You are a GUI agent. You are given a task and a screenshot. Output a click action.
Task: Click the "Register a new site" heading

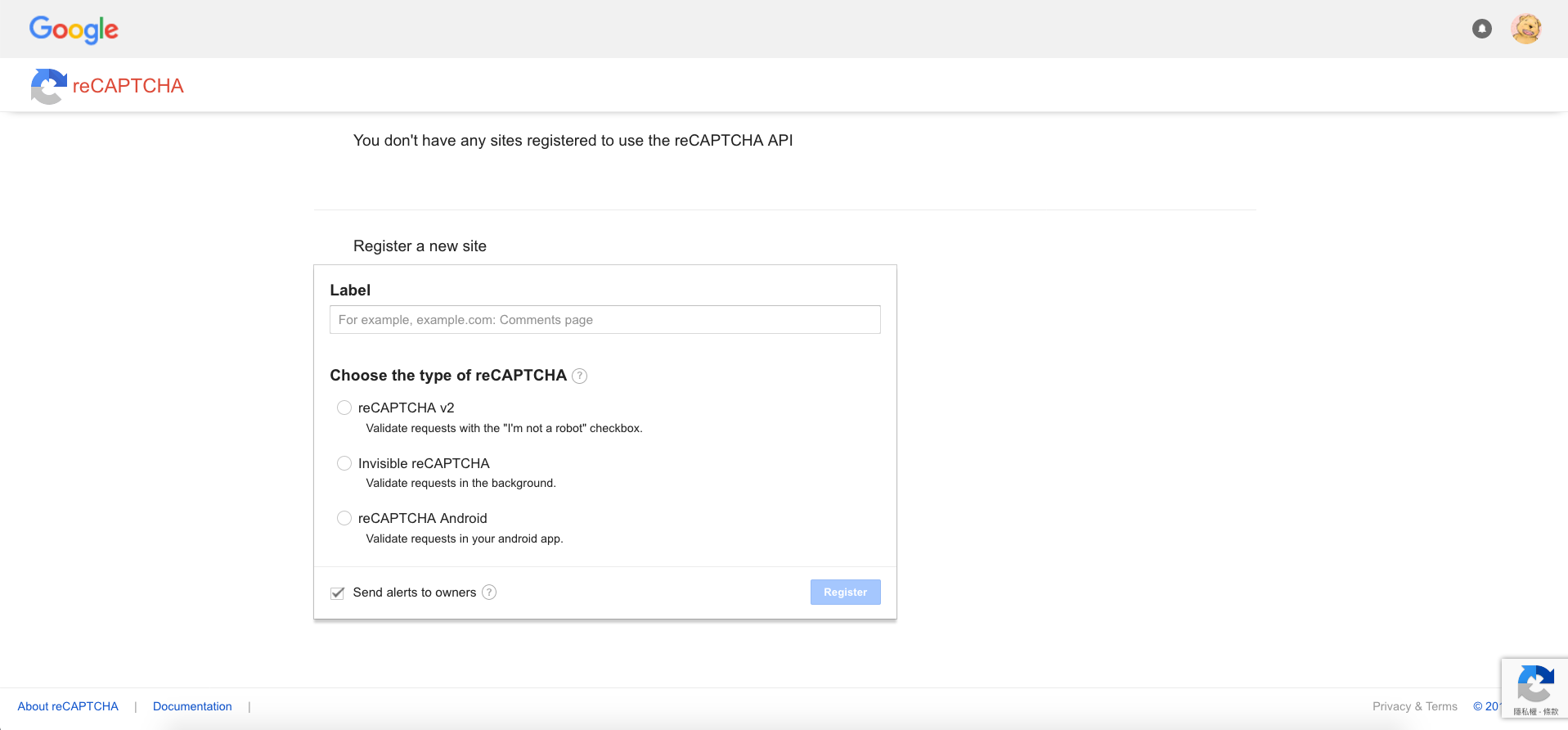pos(420,246)
